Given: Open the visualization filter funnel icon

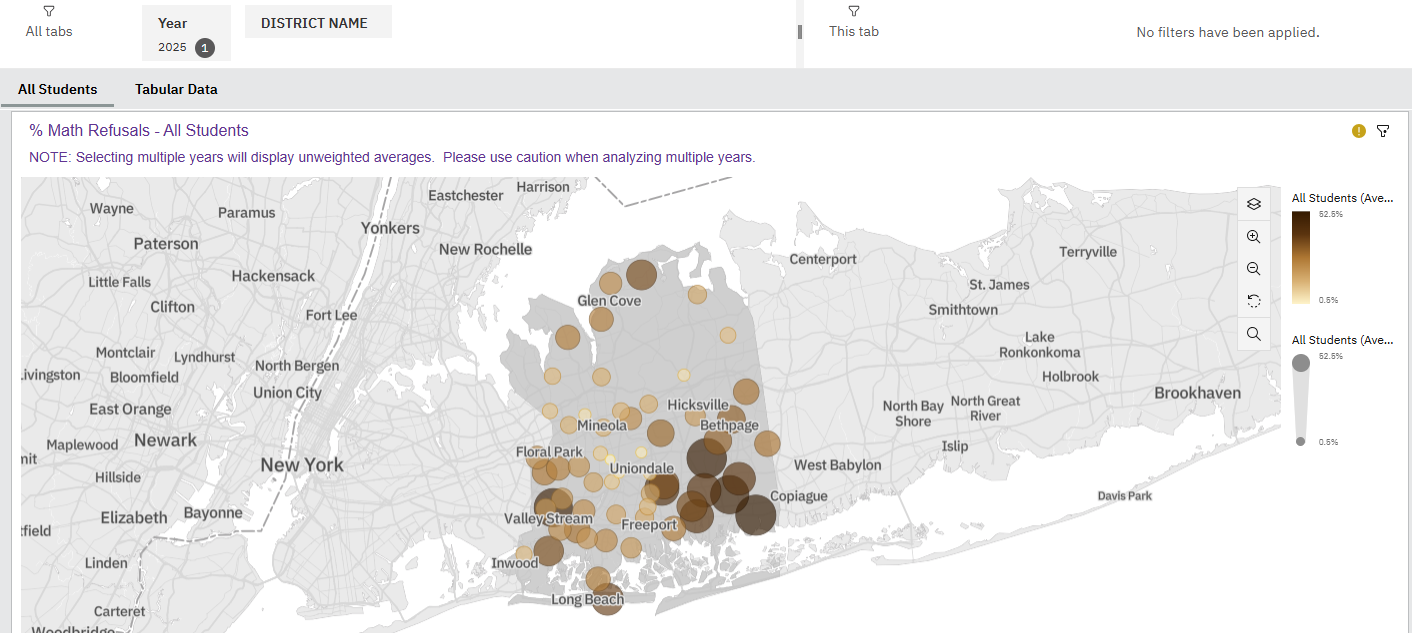Looking at the screenshot, I should (x=1383, y=131).
